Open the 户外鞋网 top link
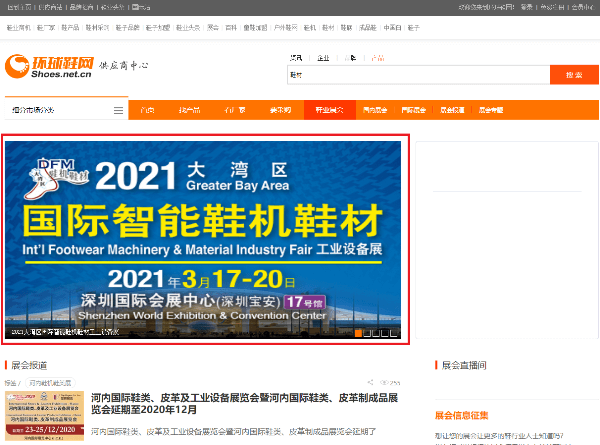Screen dimensions: 600x445 285,28
